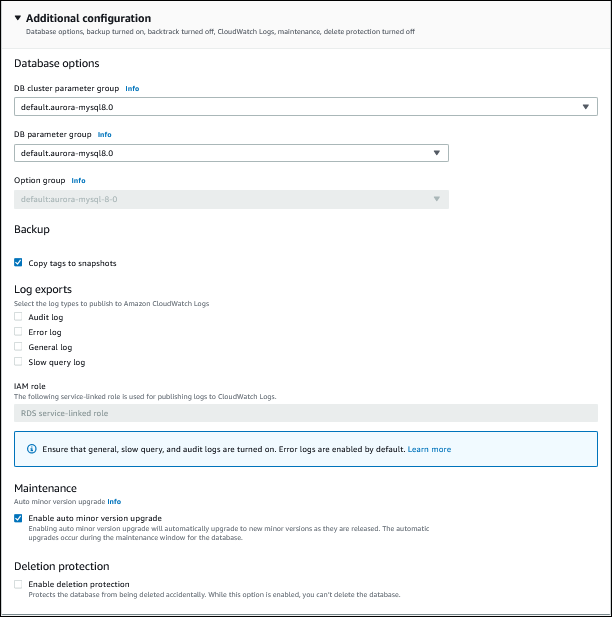The width and height of the screenshot is (612, 617).
Task: Click Info next to Option group
Action: pyautogui.click(x=79, y=181)
